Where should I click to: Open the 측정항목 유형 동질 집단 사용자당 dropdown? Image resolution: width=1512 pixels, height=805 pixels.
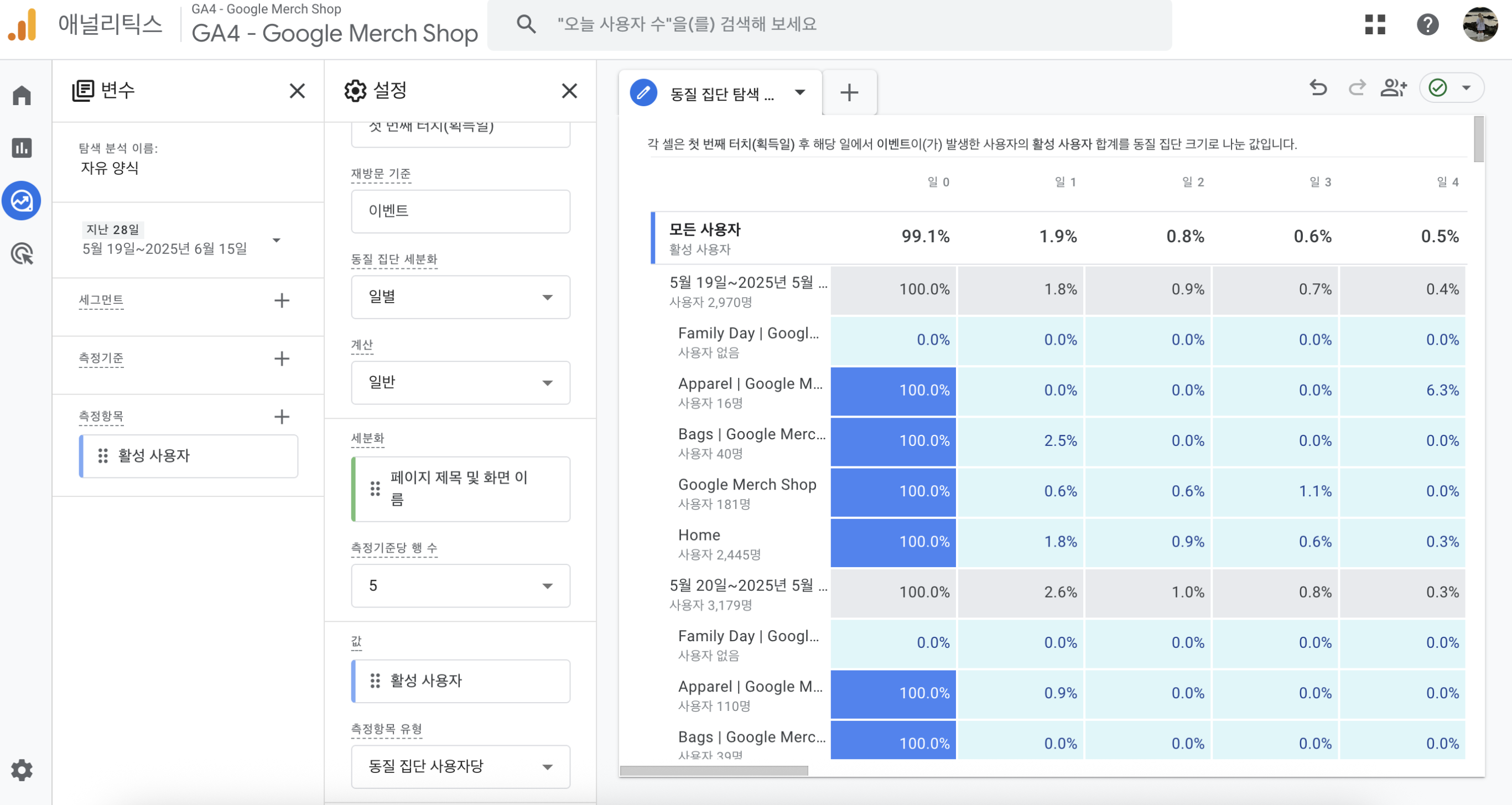point(460,766)
